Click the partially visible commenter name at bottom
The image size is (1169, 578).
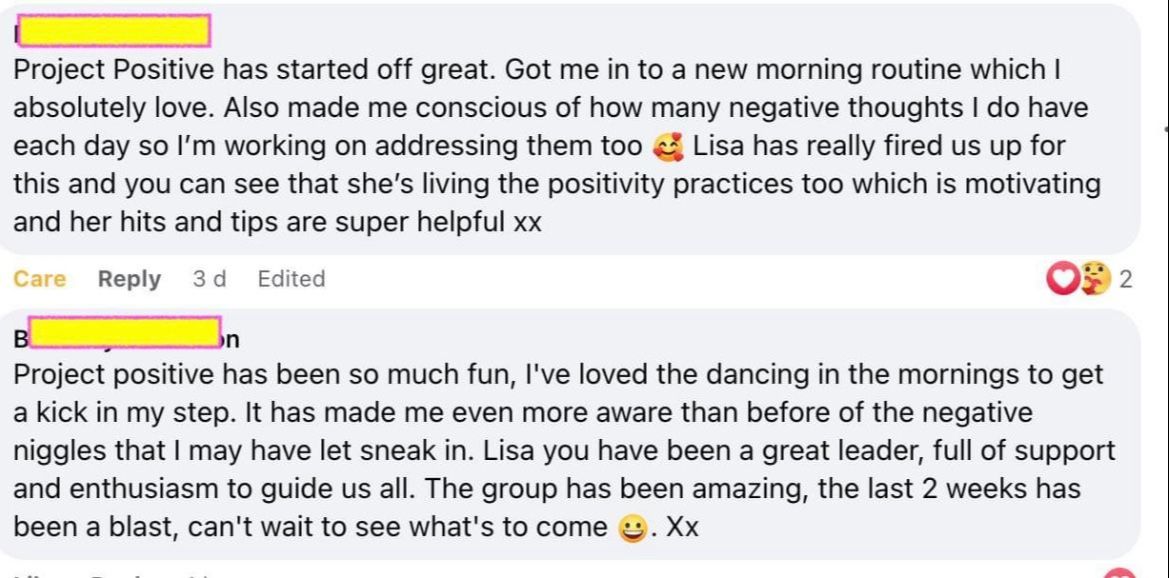point(80,574)
